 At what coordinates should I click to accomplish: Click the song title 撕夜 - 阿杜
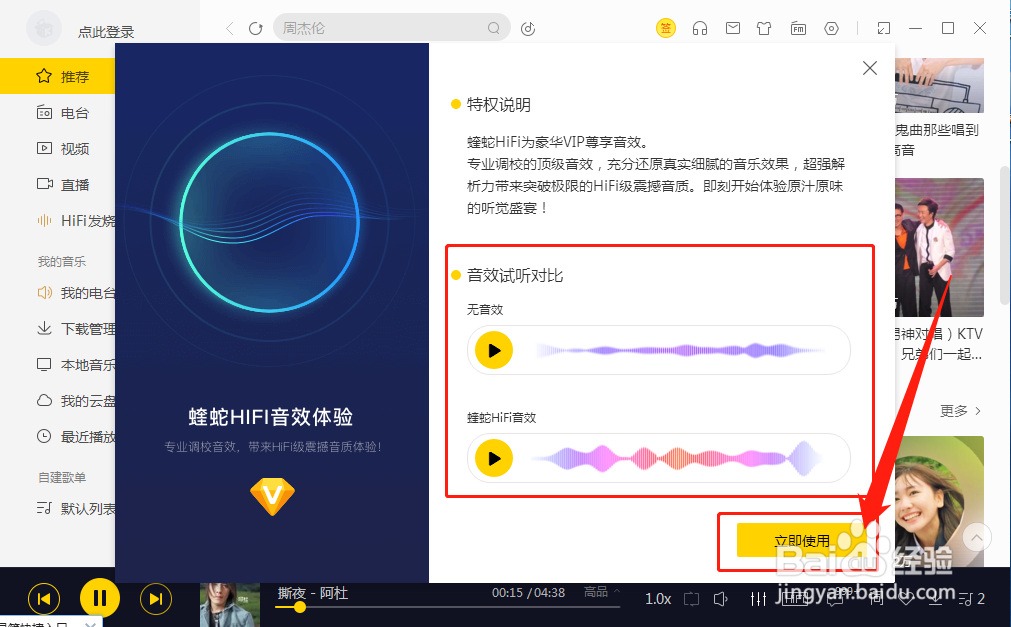(x=313, y=593)
